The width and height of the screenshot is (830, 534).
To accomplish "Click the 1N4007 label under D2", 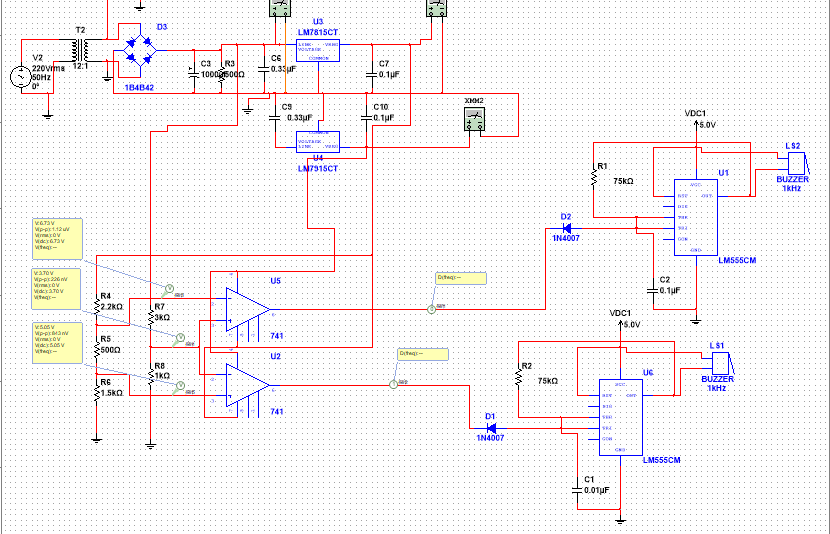I will pos(566,239).
